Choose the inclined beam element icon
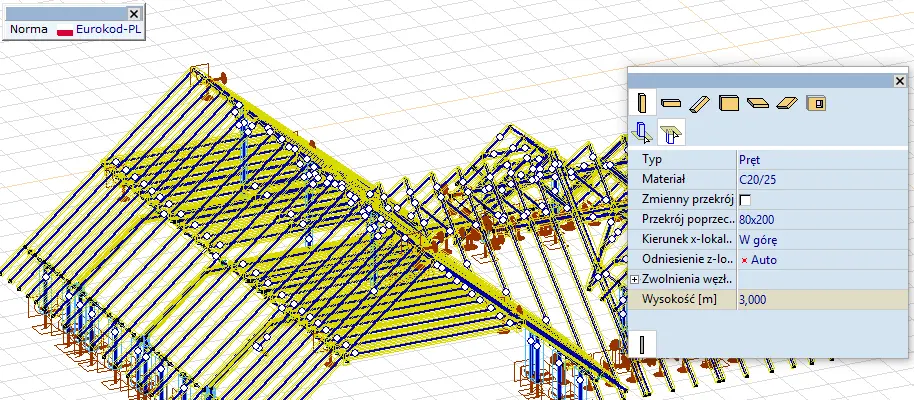This screenshot has width=914, height=400. tap(700, 102)
